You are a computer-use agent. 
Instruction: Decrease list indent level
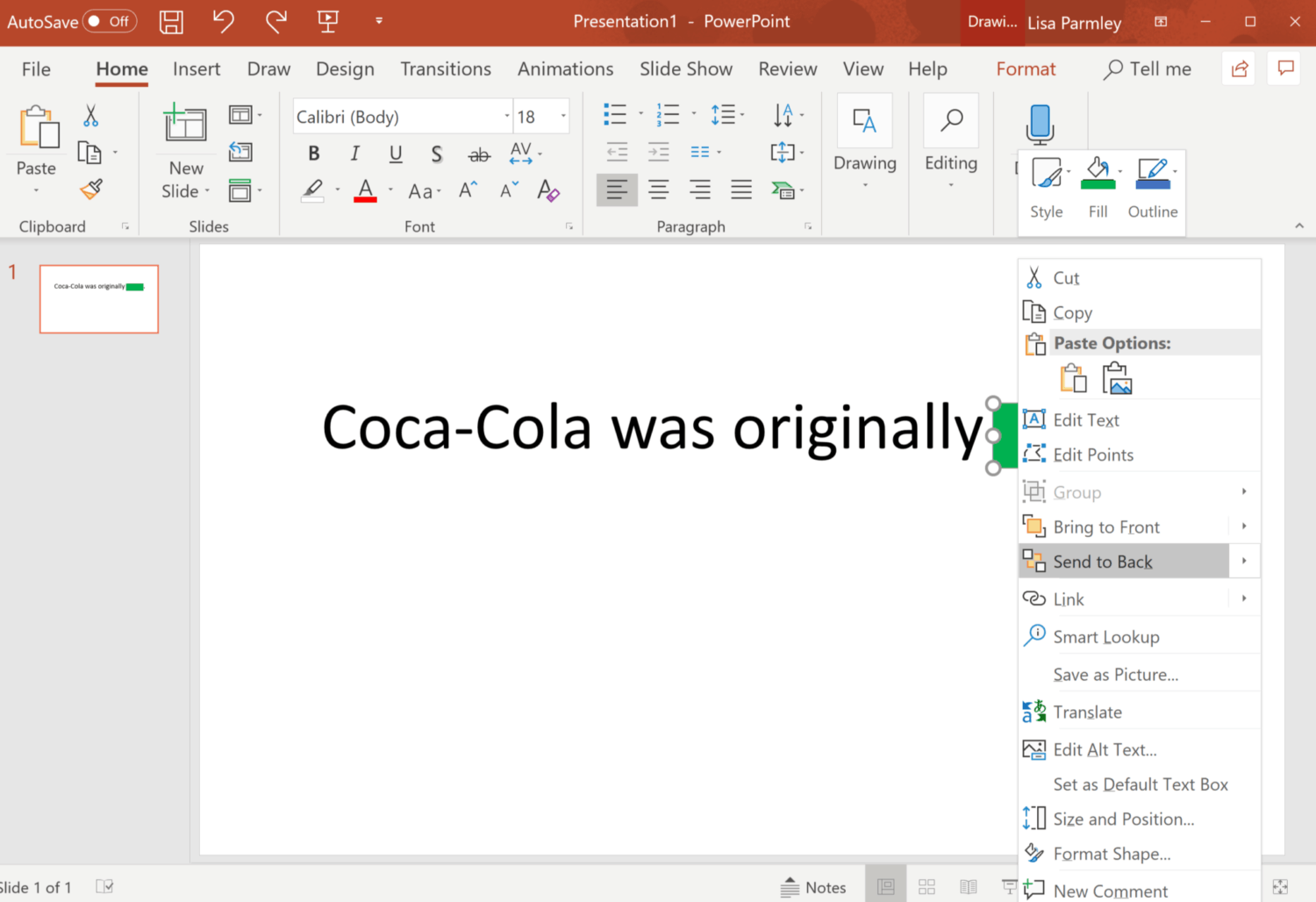click(617, 152)
